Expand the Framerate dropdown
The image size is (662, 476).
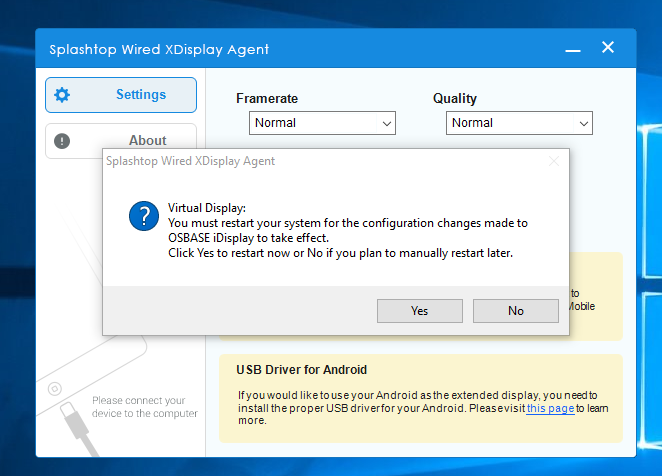point(322,123)
